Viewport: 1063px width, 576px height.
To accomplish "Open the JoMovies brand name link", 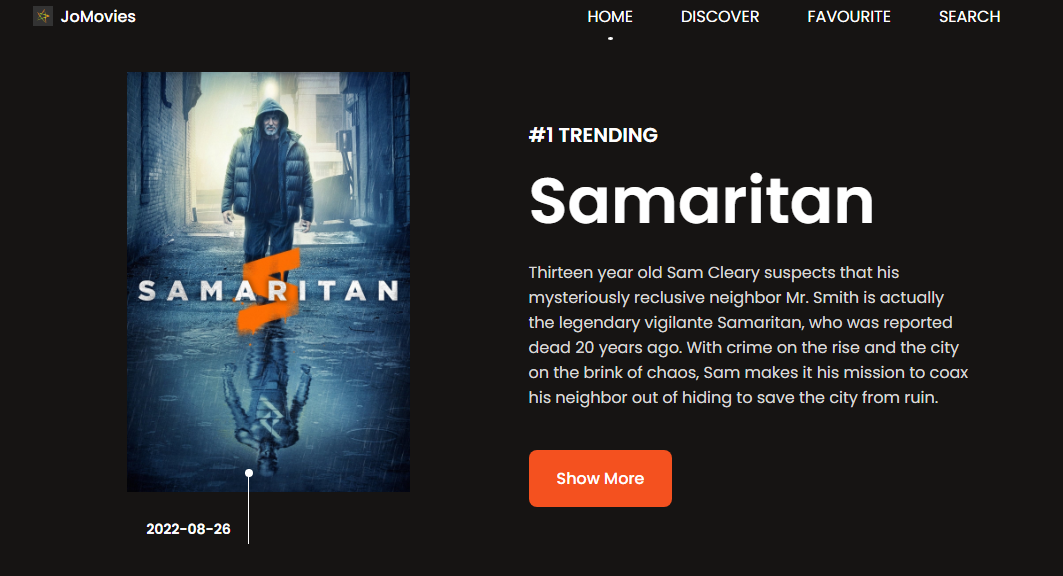I will [x=98, y=16].
